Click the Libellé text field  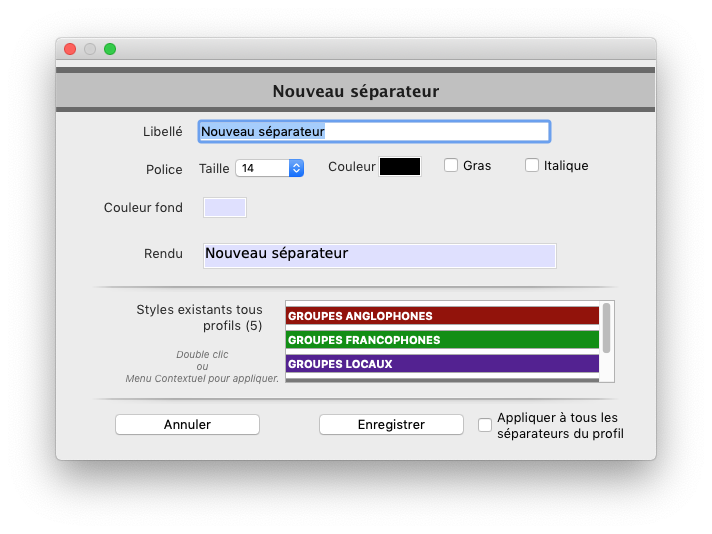point(374,132)
